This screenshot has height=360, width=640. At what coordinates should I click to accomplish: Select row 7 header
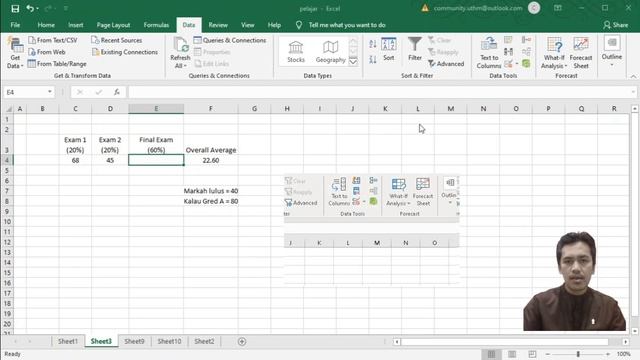coord(7,191)
